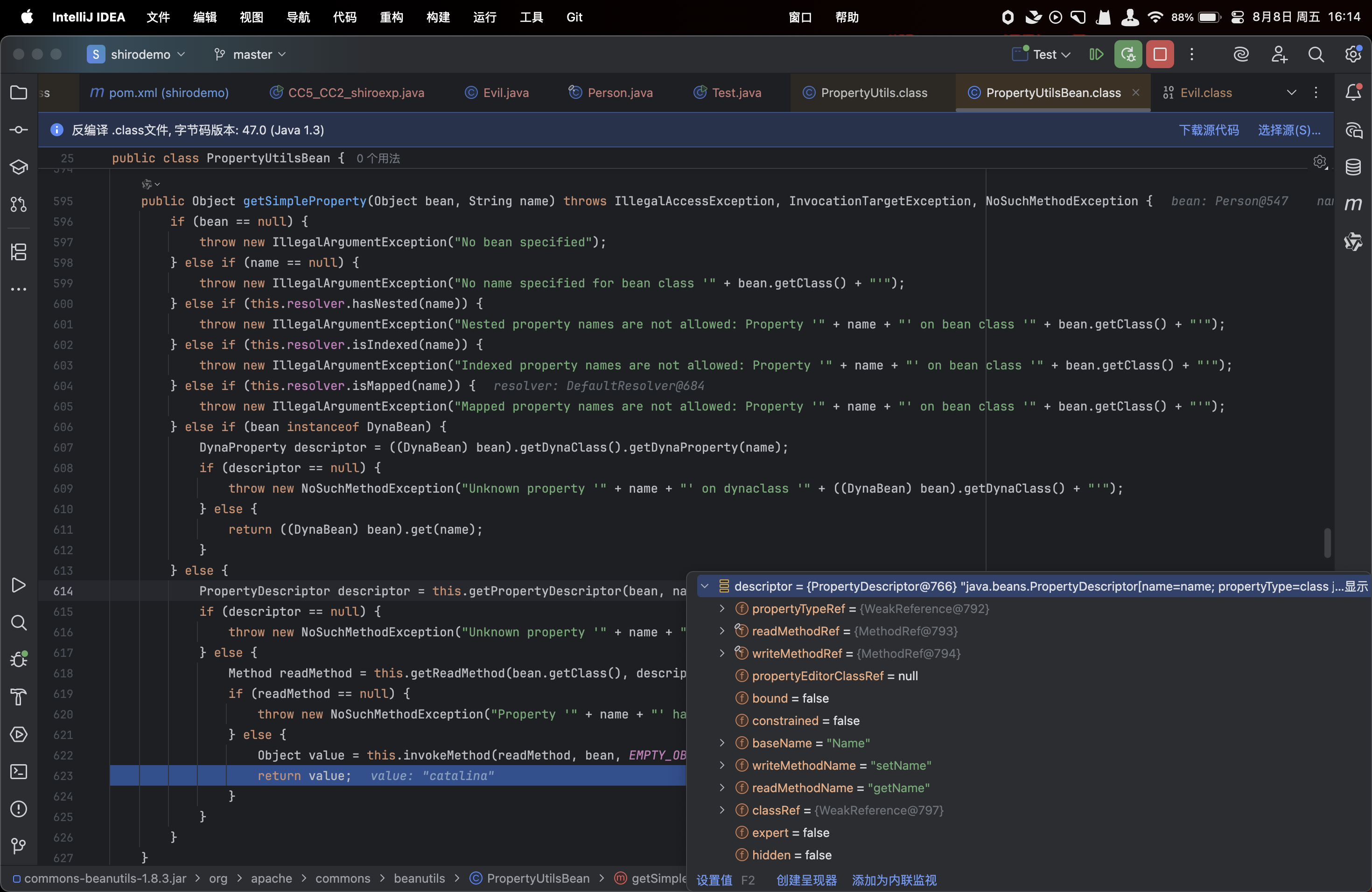Click the 下载源代码 download sources link
The height and width of the screenshot is (892, 1372).
(1208, 130)
